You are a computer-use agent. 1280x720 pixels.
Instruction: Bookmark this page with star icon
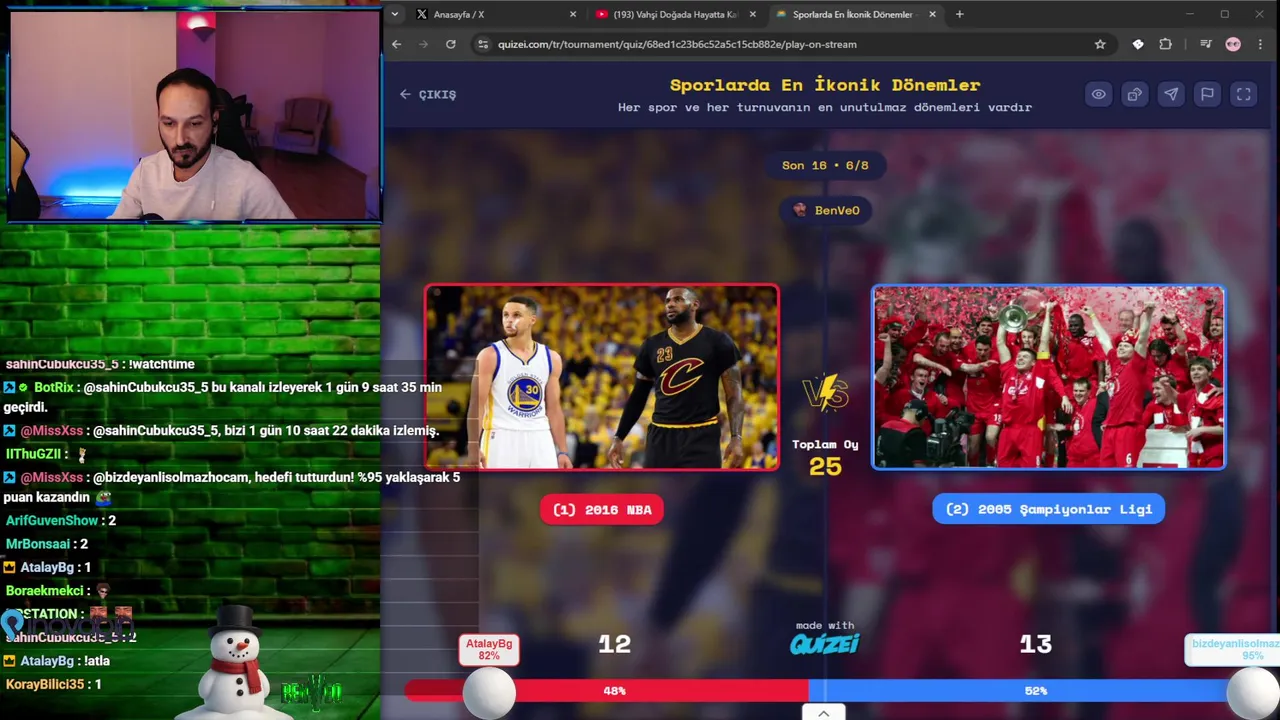[1100, 44]
